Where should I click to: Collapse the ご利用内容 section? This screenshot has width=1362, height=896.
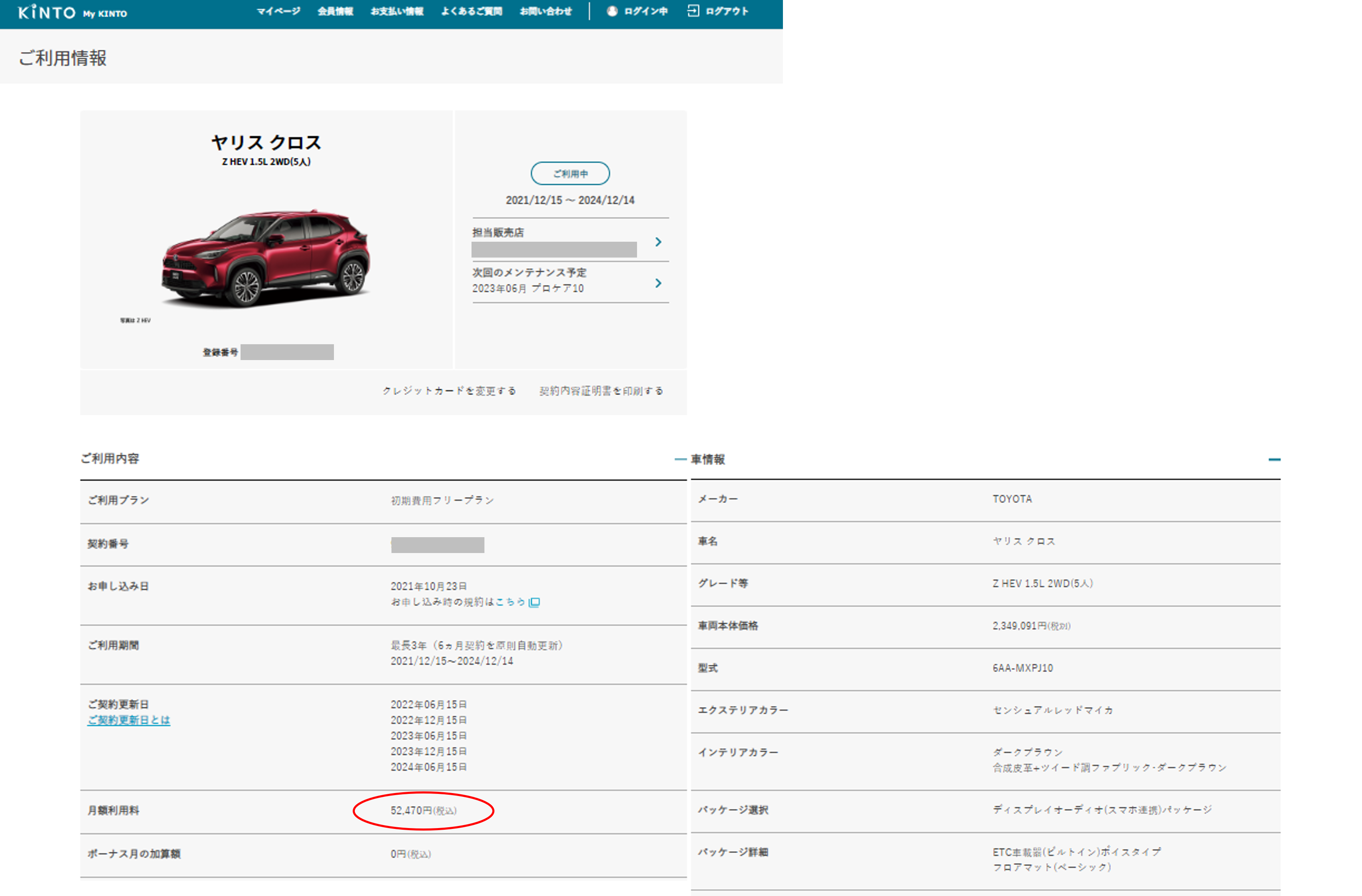[x=680, y=459]
